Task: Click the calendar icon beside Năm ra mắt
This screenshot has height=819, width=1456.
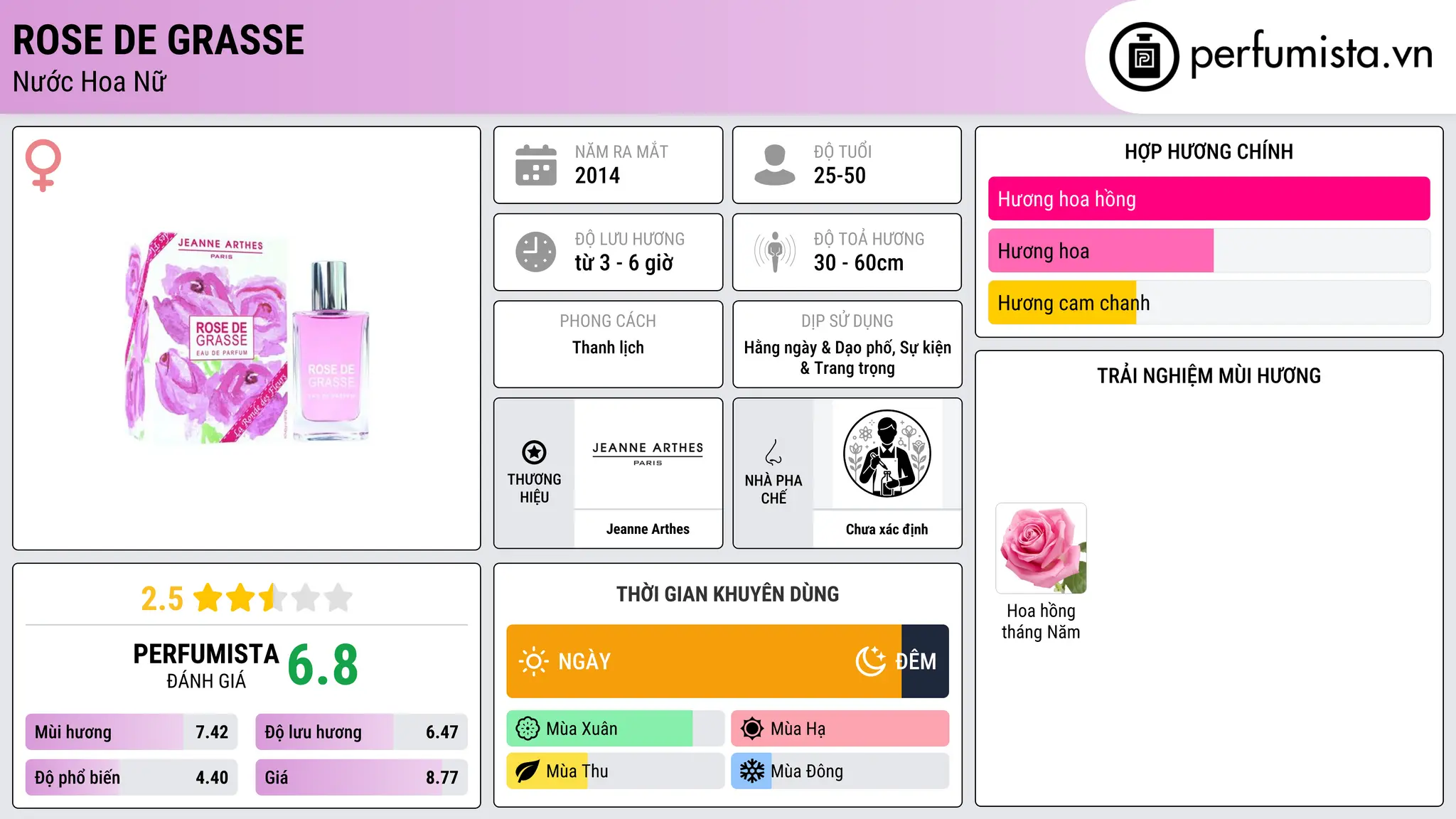Action: (x=536, y=165)
